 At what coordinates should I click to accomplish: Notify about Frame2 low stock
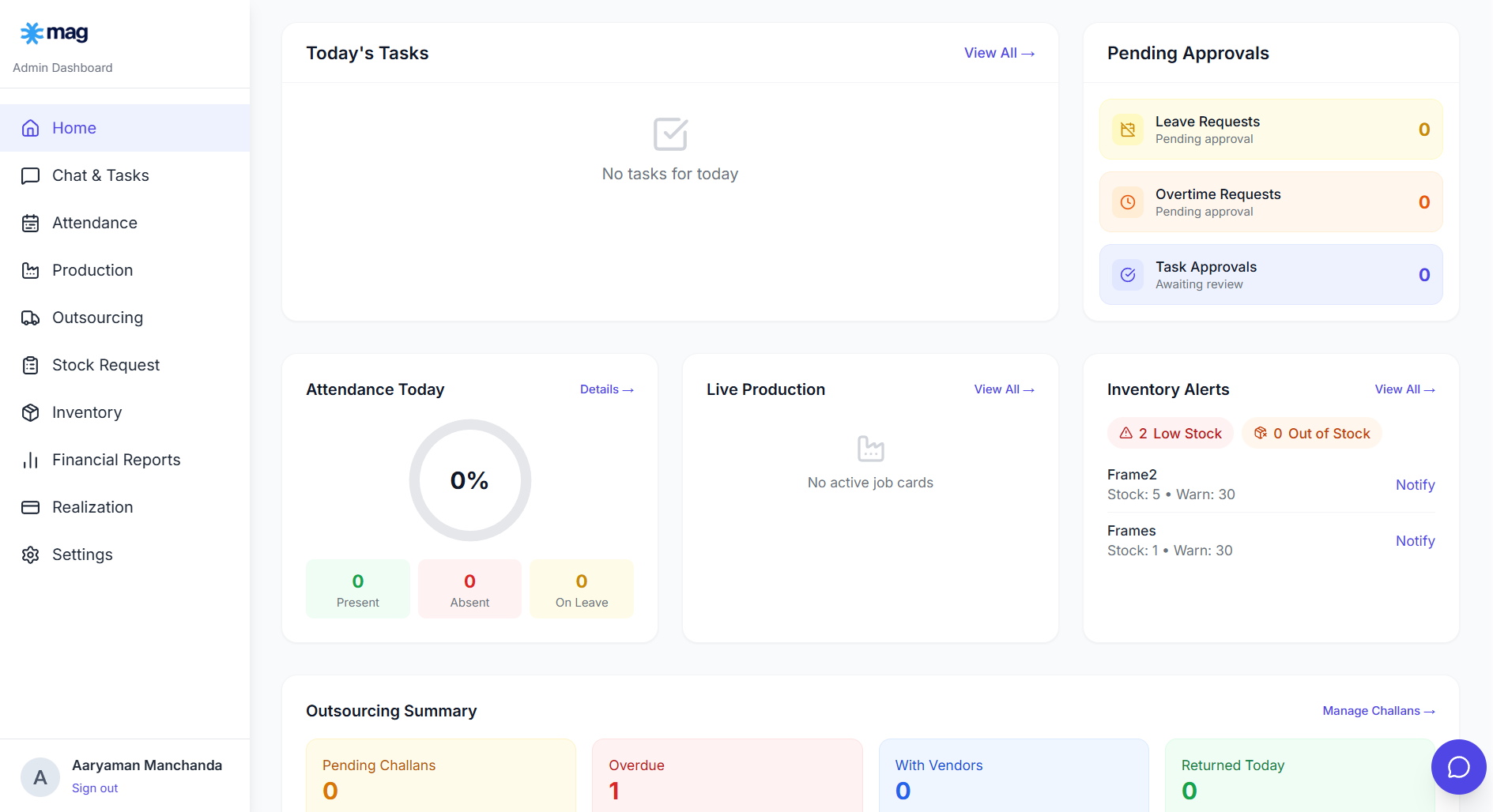pos(1415,484)
